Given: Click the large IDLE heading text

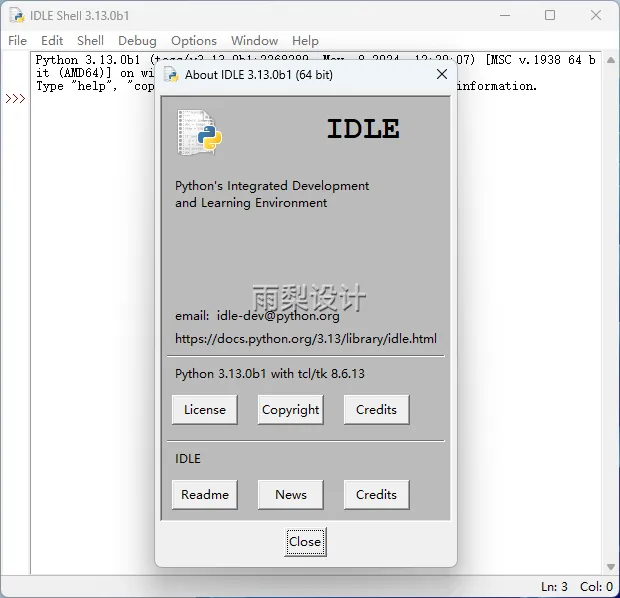Looking at the screenshot, I should 363,129.
